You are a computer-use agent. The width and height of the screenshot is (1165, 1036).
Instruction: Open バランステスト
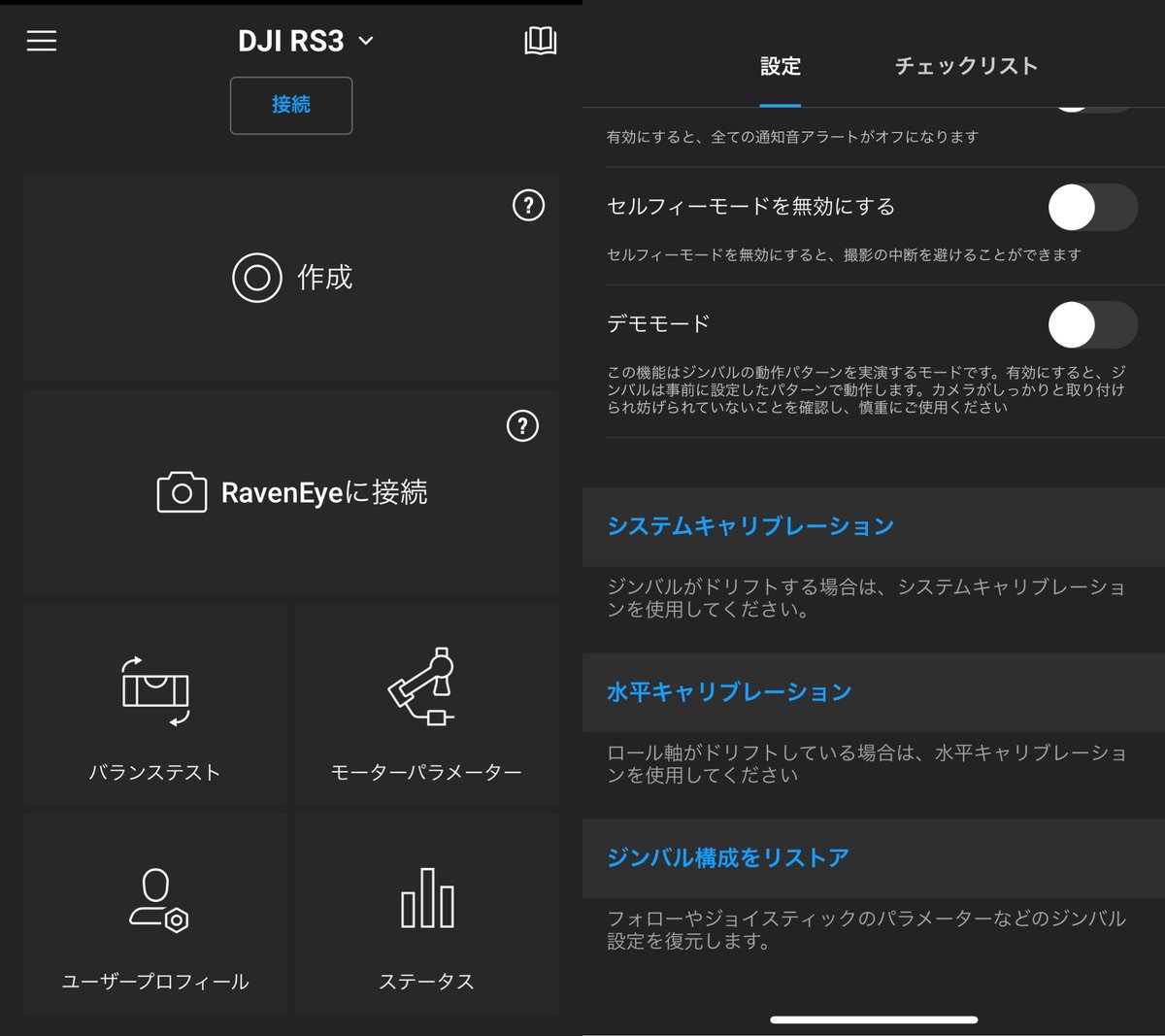[x=155, y=706]
